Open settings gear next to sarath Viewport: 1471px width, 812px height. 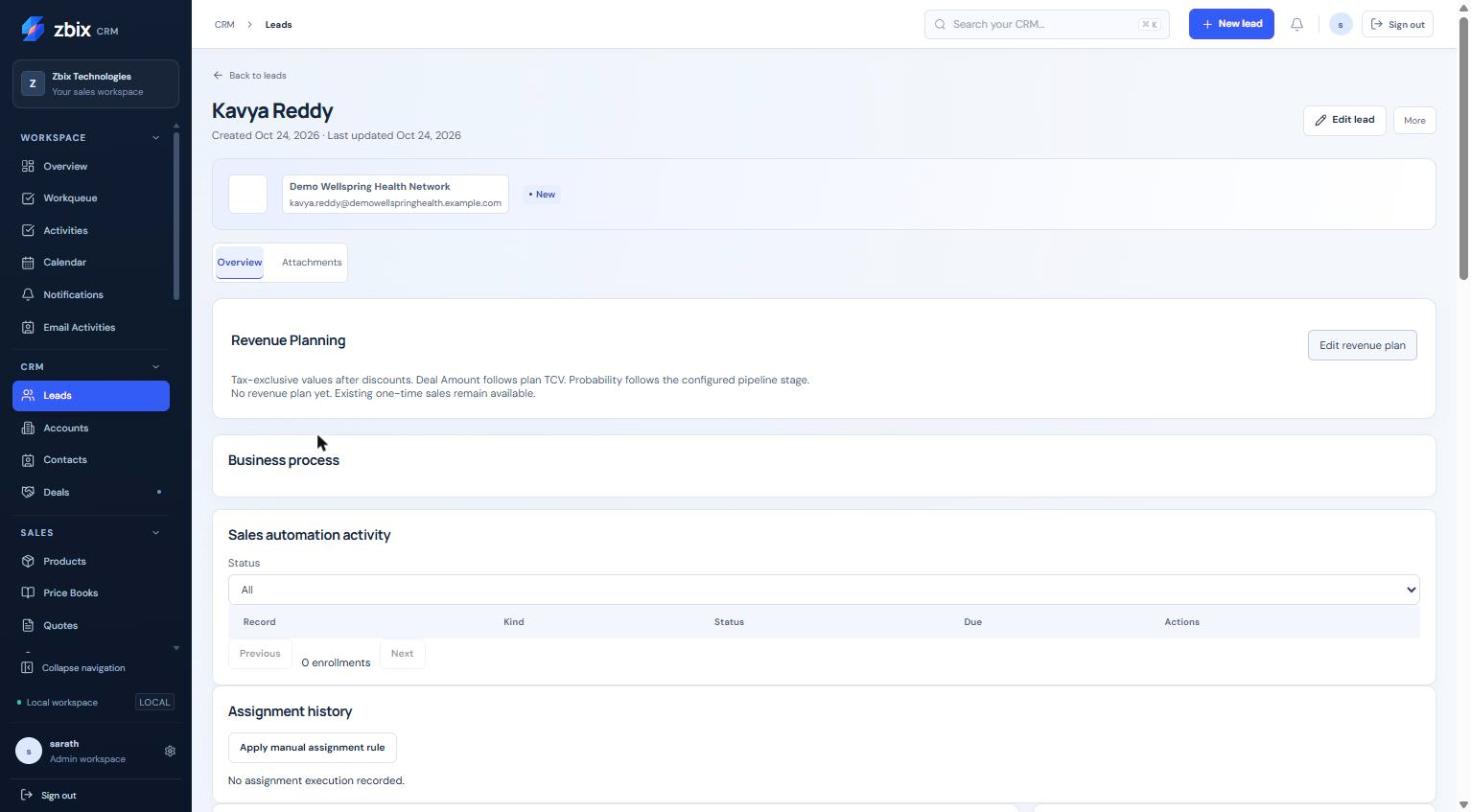170,751
